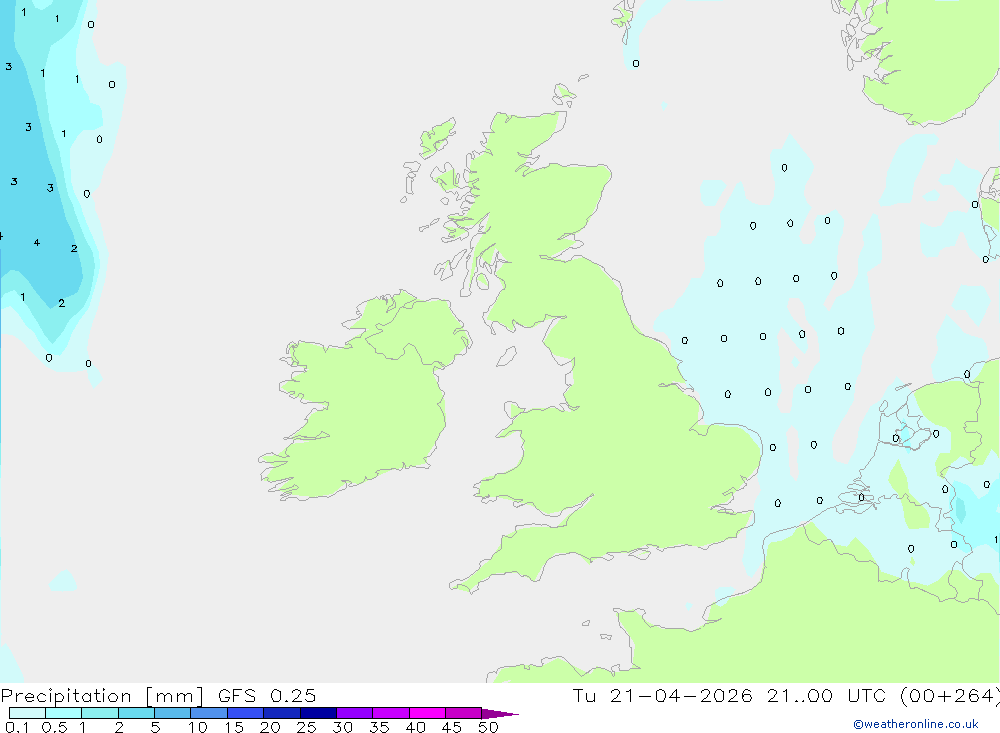
Task: Pick the 15–20 mm legend color box
Action: (x=246, y=713)
